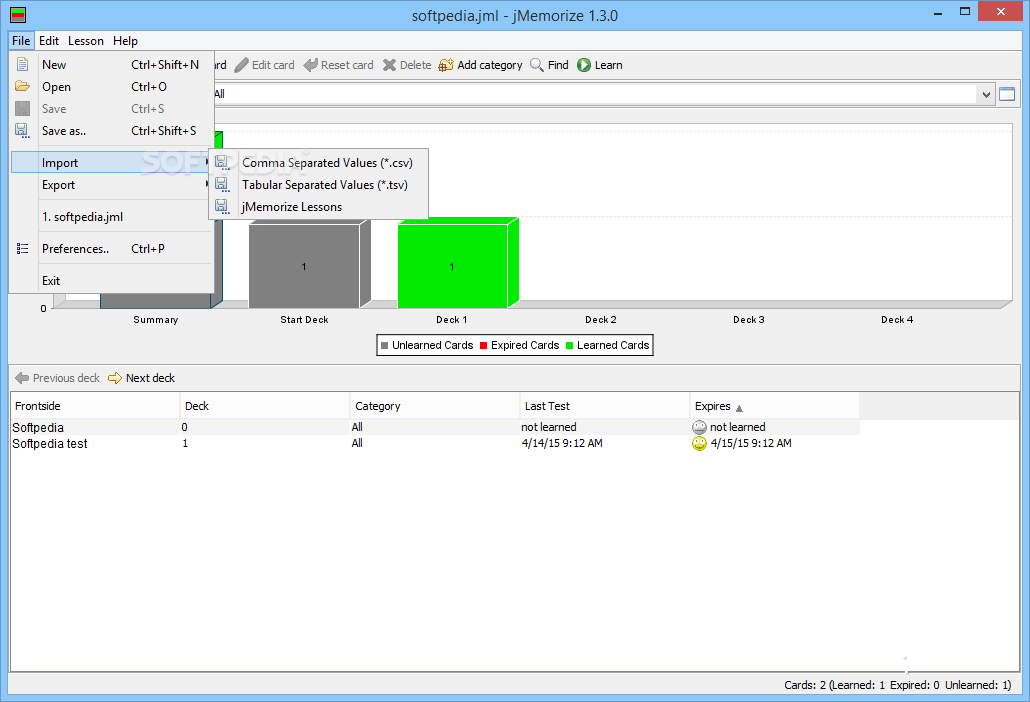Import jMemorize Lessons
The image size is (1030, 702).
point(319,207)
